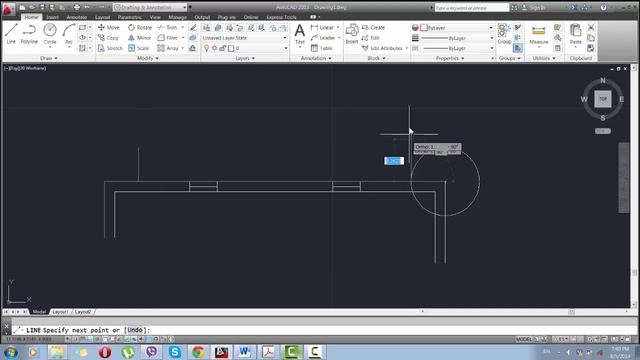Click the Fillet tool
The height and width of the screenshot is (360, 640).
(x=167, y=38)
